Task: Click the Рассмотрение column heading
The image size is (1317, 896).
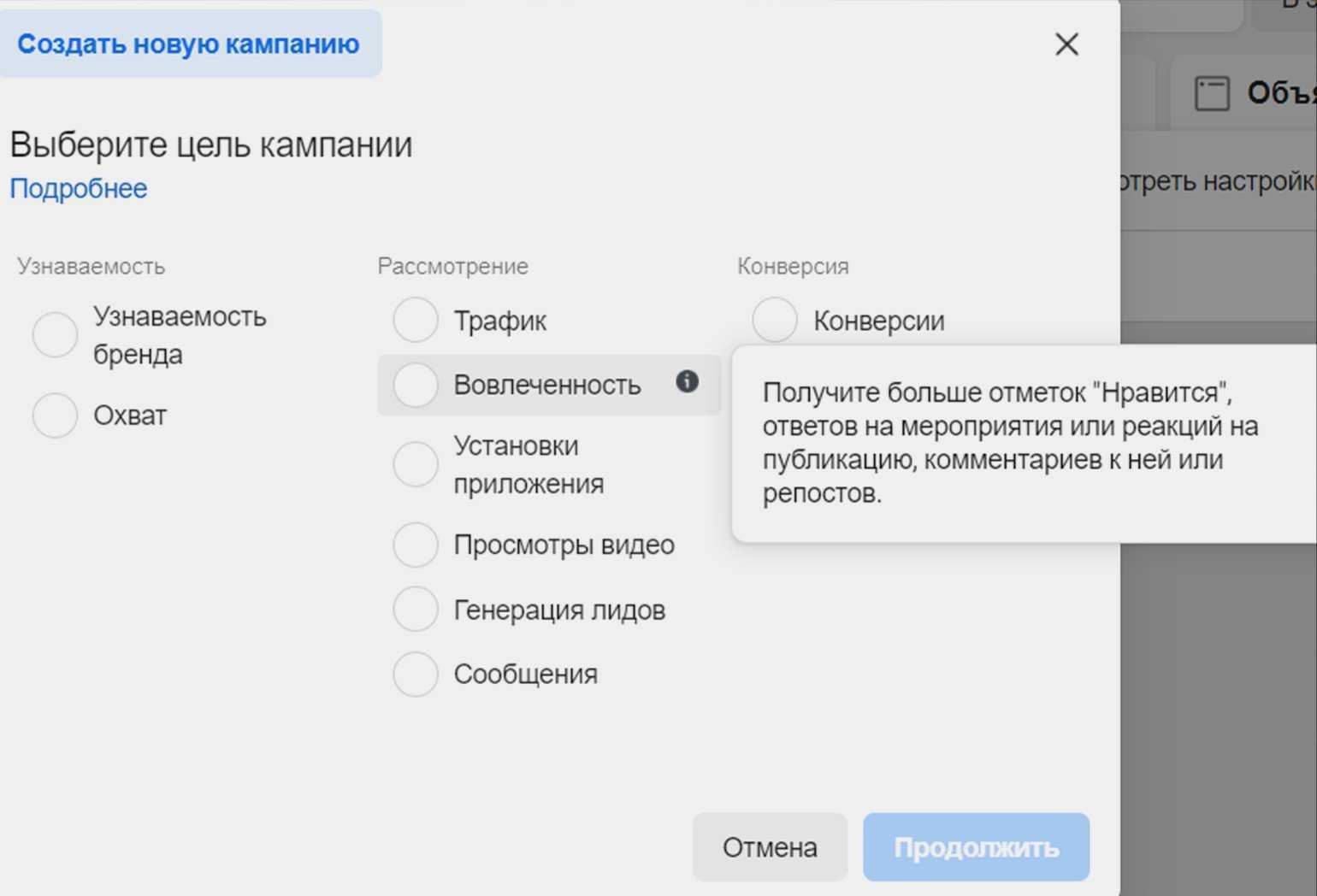Action: [x=453, y=267]
